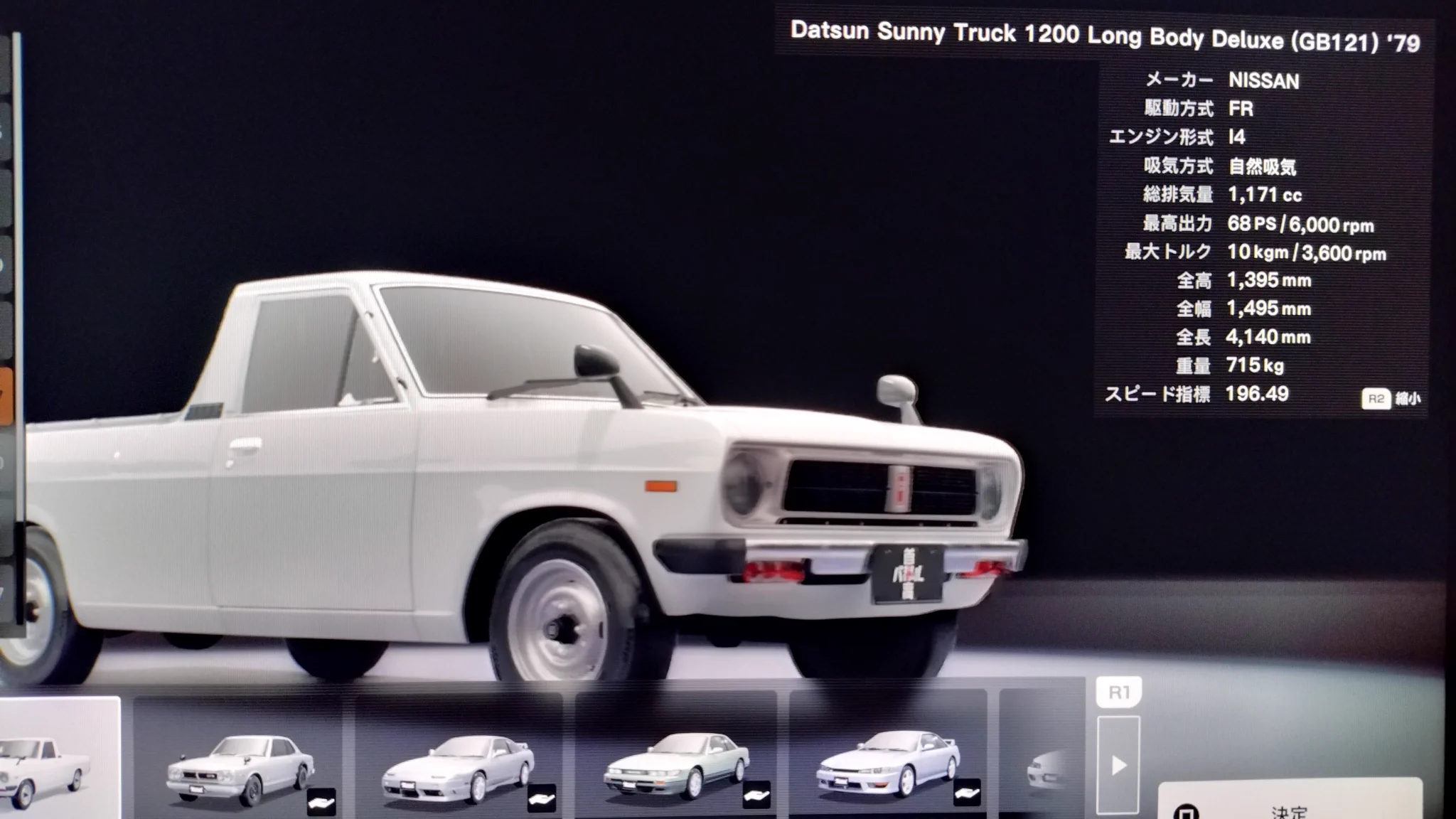Click hand icon on Silvia S14 thumbnail
The width and height of the screenshot is (1456, 819).
[967, 792]
